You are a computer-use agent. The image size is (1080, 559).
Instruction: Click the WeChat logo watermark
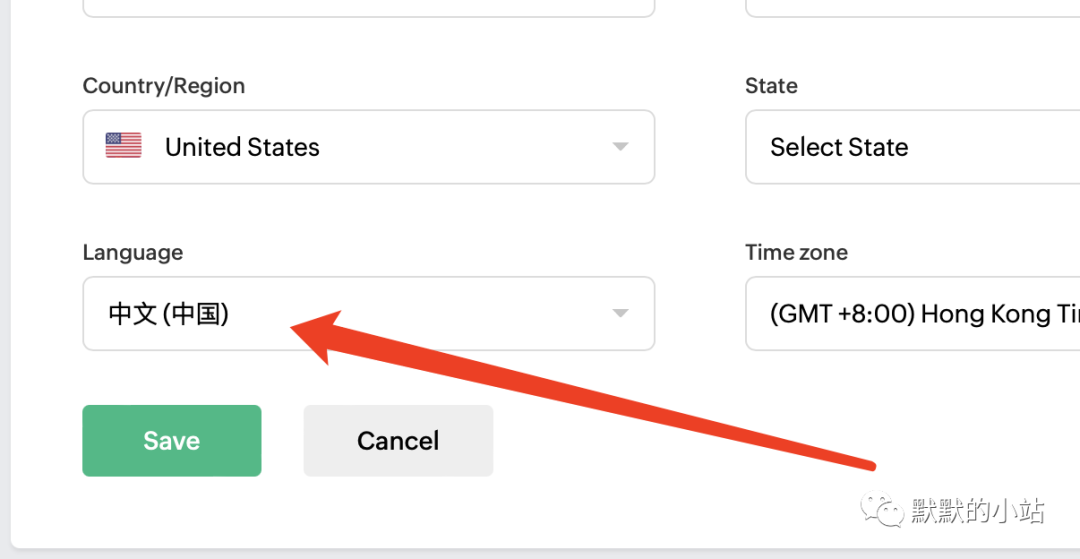click(882, 510)
